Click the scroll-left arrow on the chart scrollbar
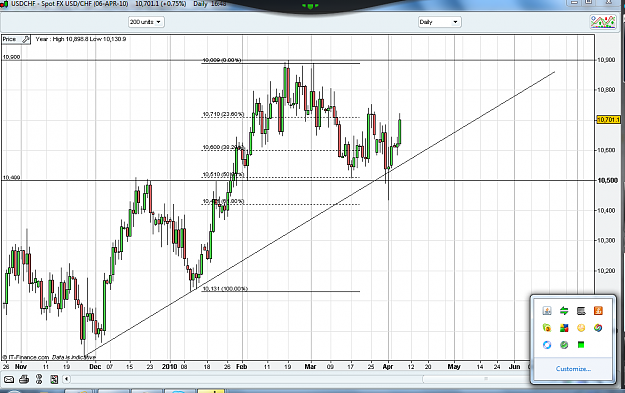This screenshot has height=393, width=625. click(x=67, y=379)
